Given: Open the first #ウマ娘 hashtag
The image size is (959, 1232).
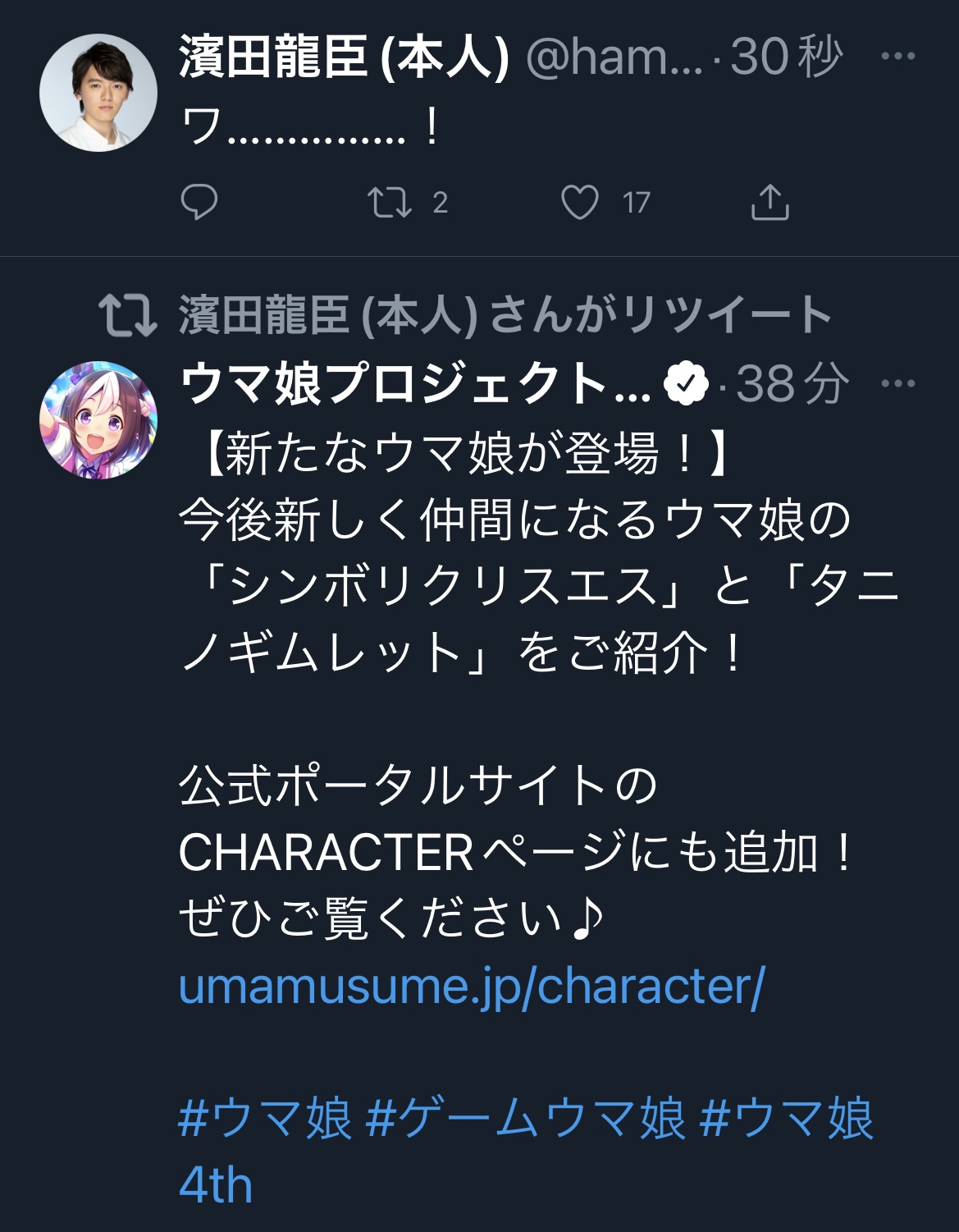Looking at the screenshot, I should click(x=265, y=1118).
